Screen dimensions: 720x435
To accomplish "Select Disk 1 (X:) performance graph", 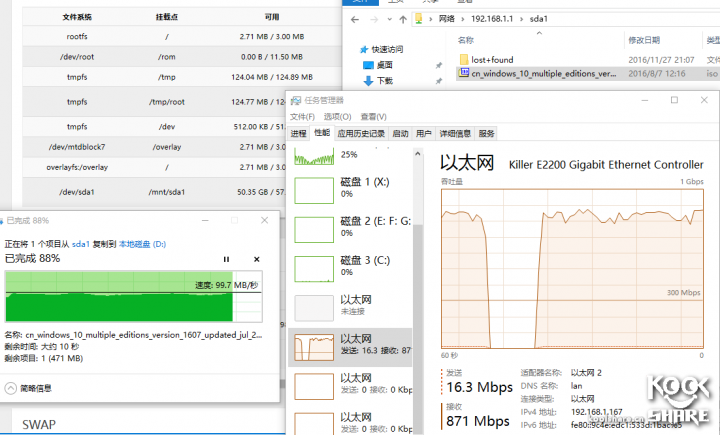I will click(x=314, y=190).
